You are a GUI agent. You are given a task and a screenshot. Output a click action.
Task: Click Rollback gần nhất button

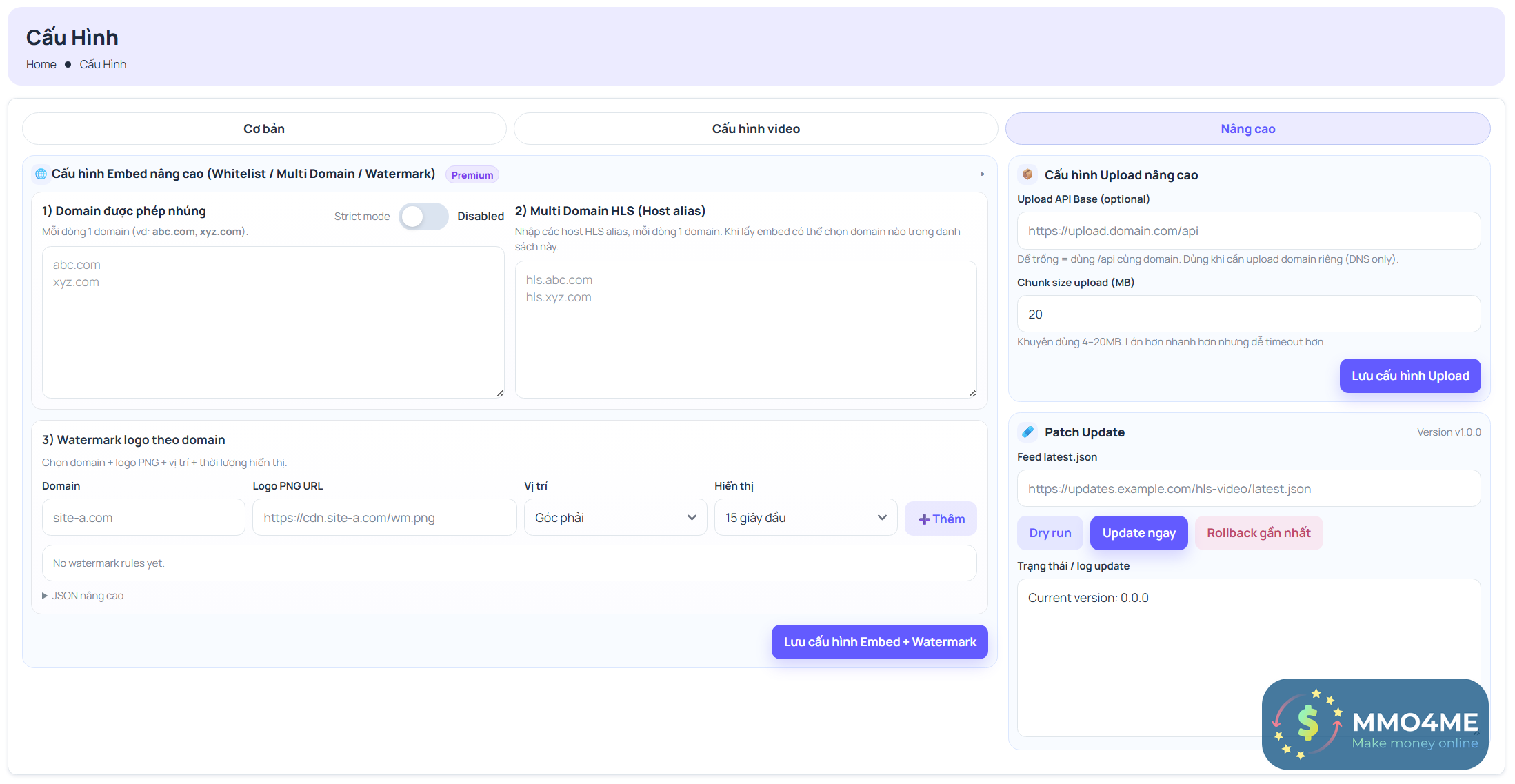click(x=1258, y=533)
